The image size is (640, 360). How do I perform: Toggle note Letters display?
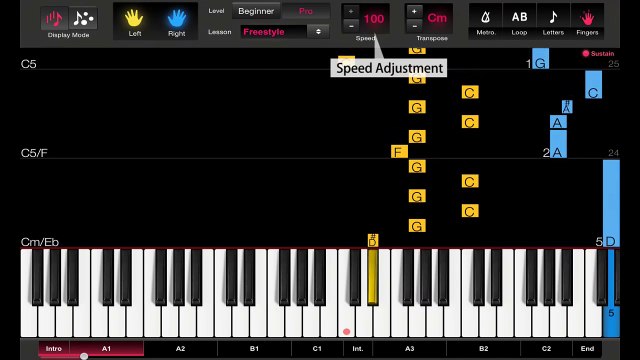(x=553, y=21)
